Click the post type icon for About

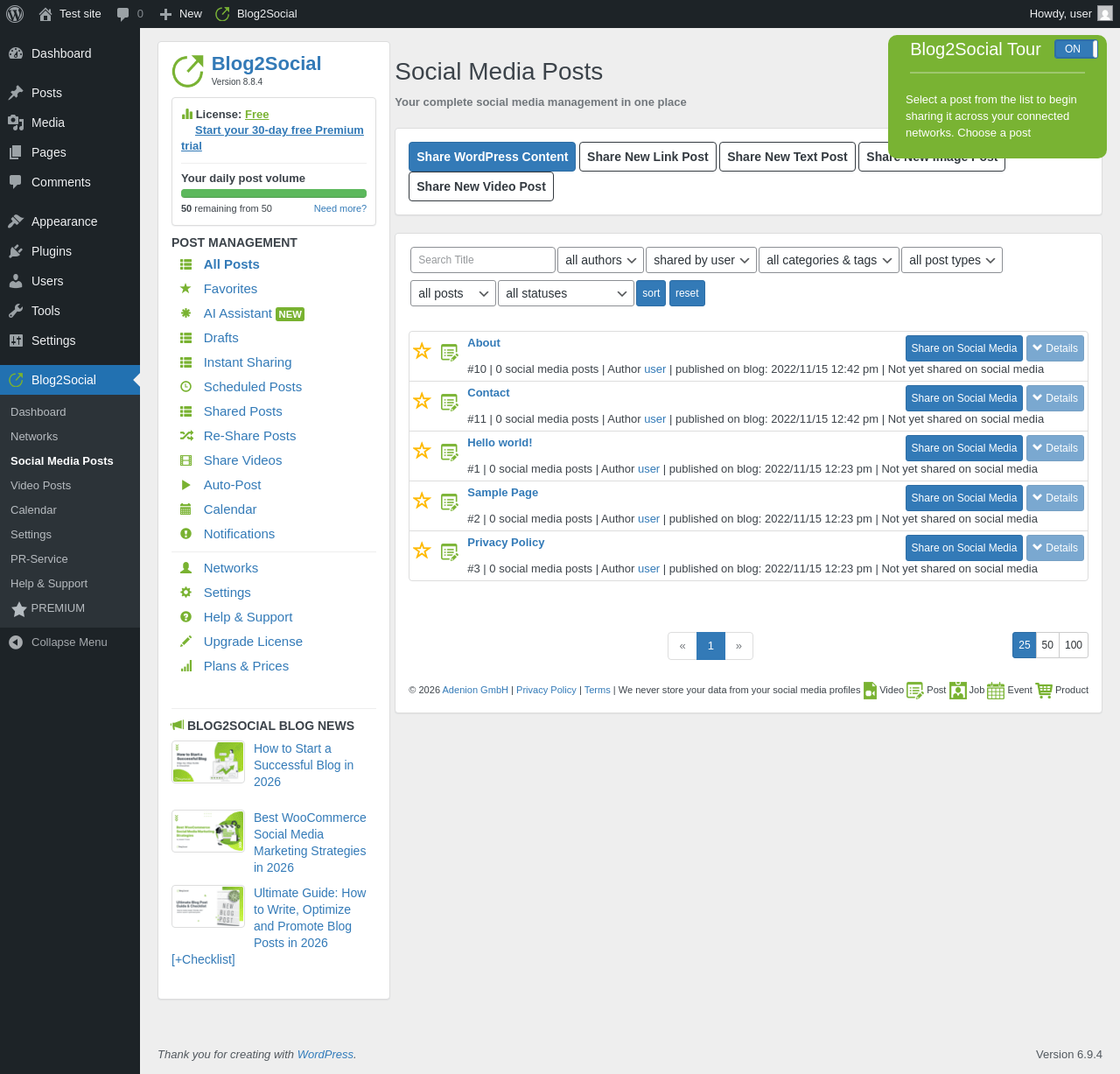[x=450, y=353]
